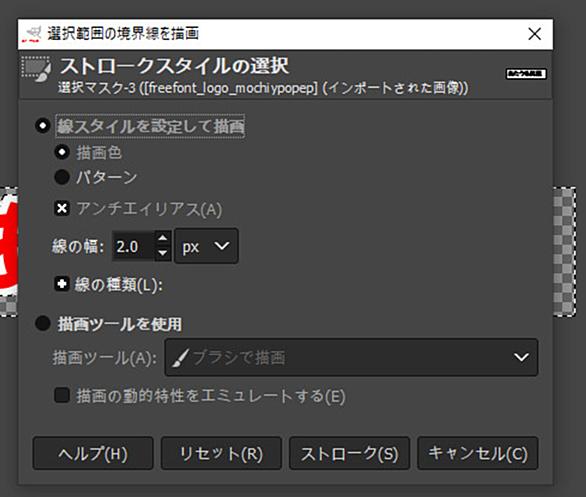Select the 線スタイルを設定して描画 radio option

[x=43, y=126]
